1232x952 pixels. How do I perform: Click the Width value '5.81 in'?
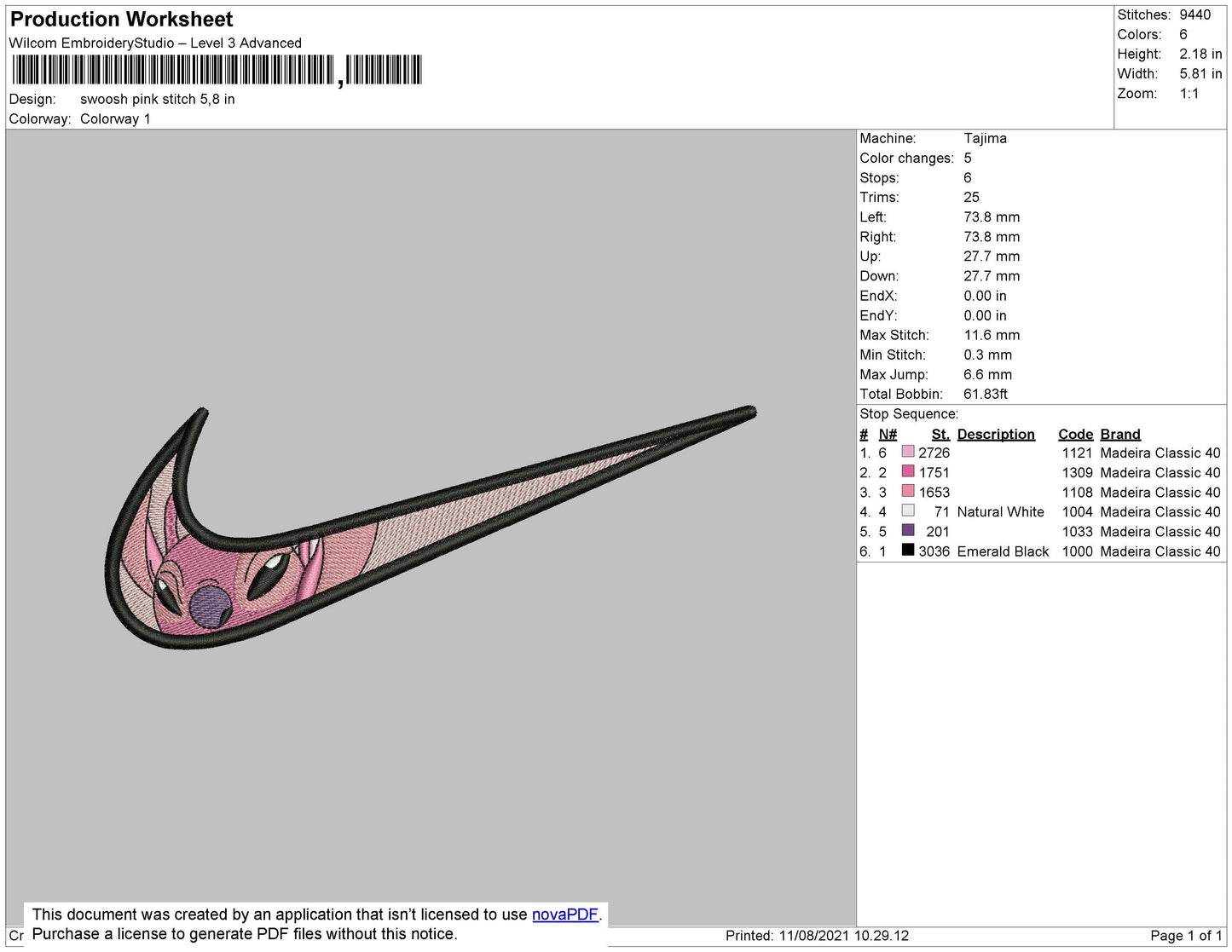tap(1200, 74)
